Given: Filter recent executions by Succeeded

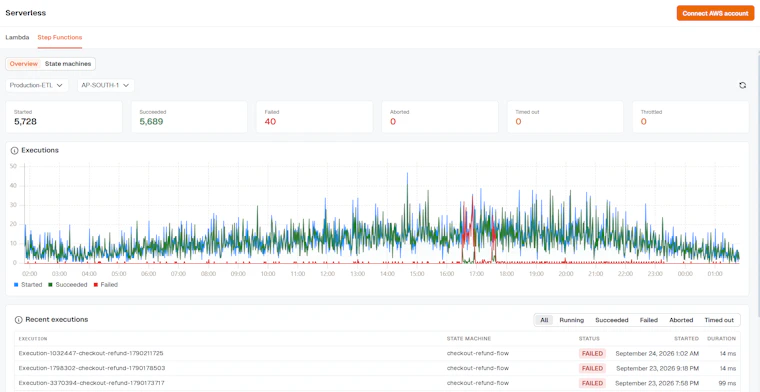Looking at the screenshot, I should click(x=612, y=320).
